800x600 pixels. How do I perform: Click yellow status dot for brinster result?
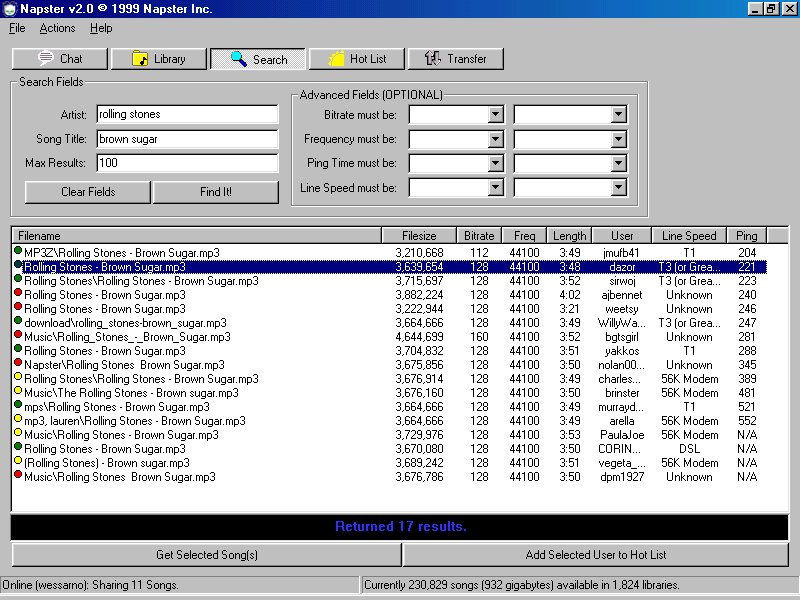[x=18, y=391]
